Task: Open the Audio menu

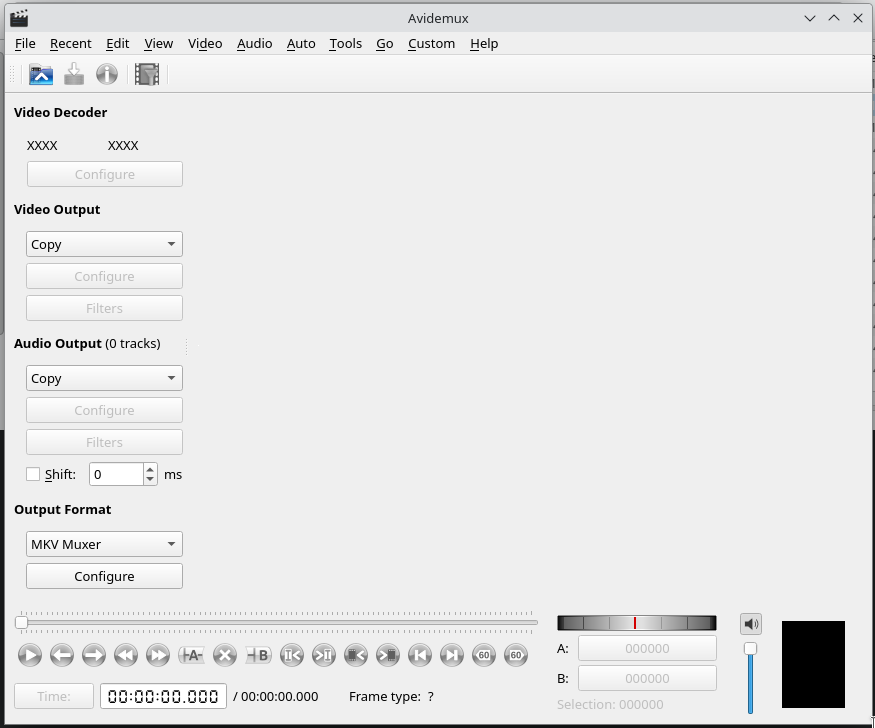Action: point(254,44)
